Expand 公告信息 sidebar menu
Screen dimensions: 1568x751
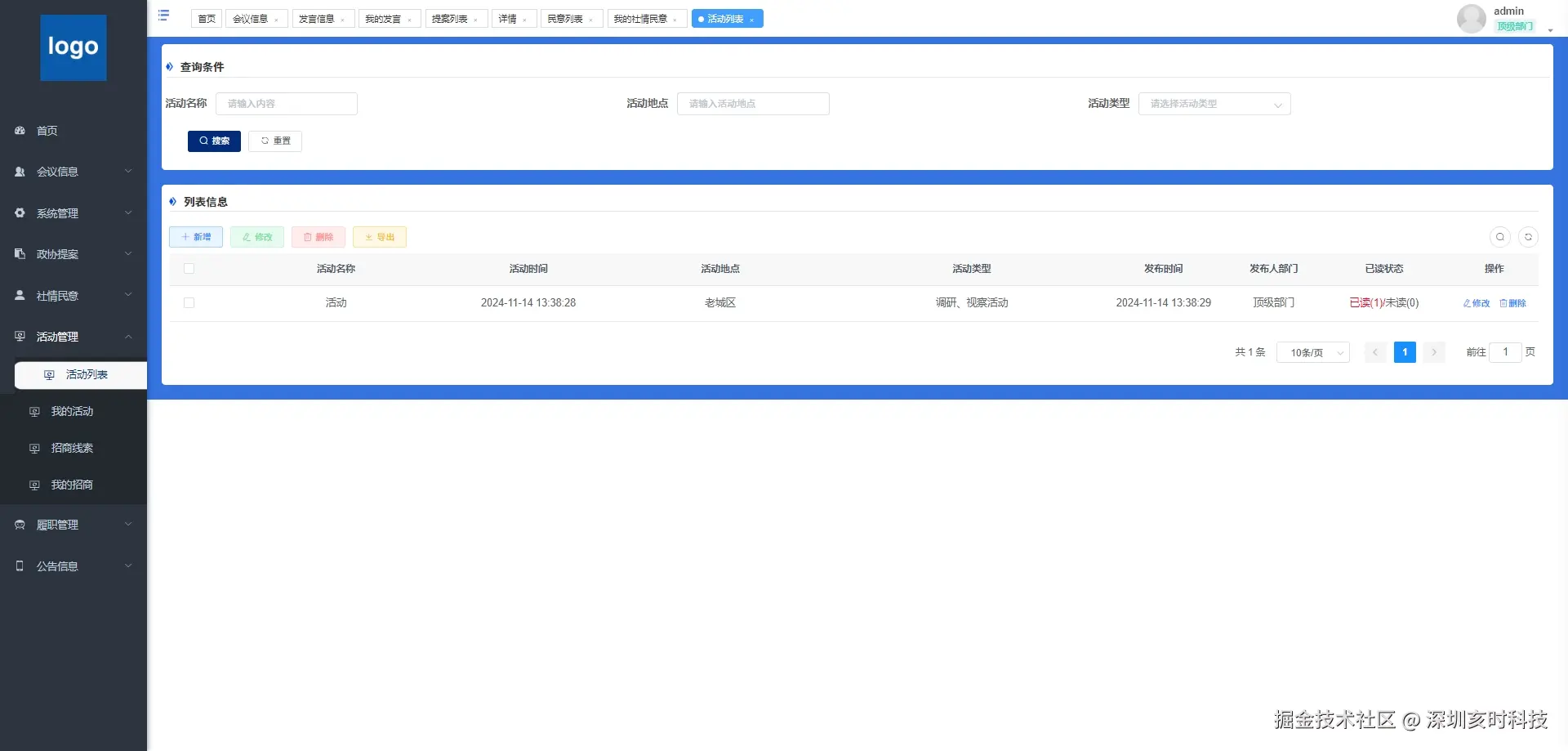pyautogui.click(x=73, y=566)
